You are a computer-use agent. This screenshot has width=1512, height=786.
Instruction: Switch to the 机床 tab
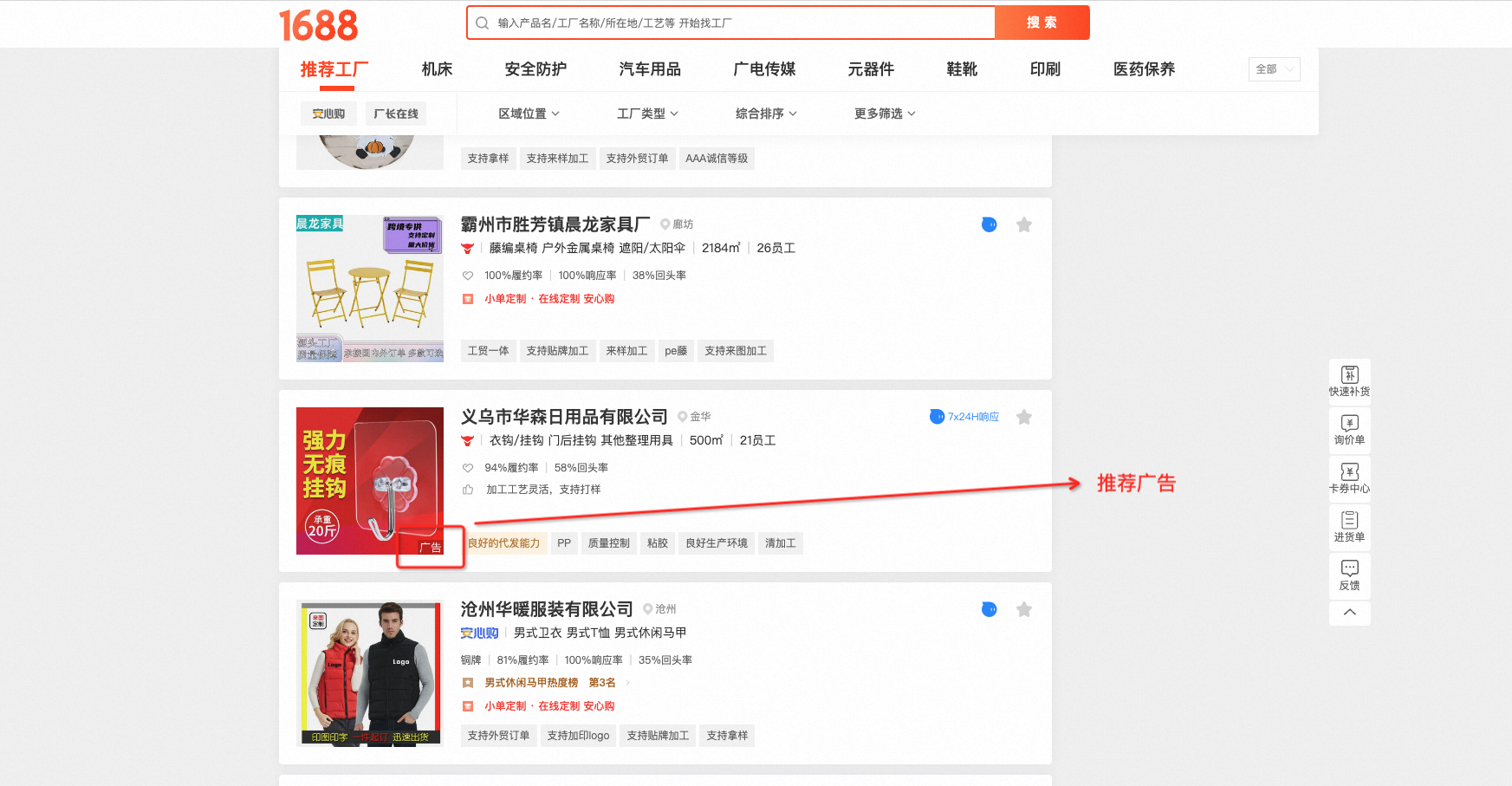point(437,69)
